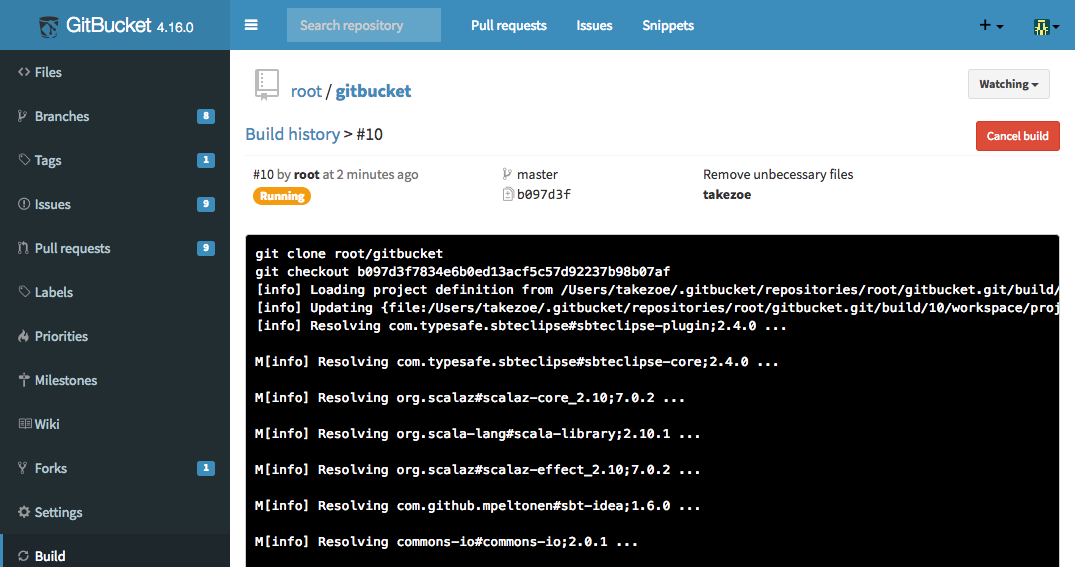
Task: Open Branches in the sidebar
Action: [x=61, y=116]
